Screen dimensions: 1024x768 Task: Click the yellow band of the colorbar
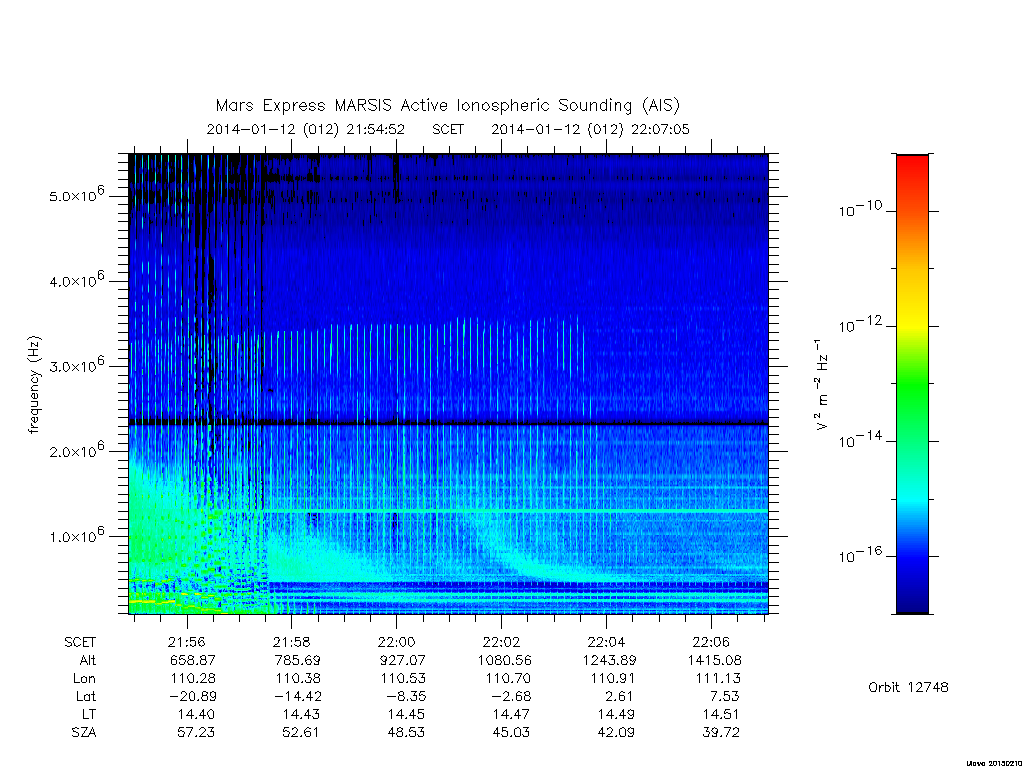(912, 320)
